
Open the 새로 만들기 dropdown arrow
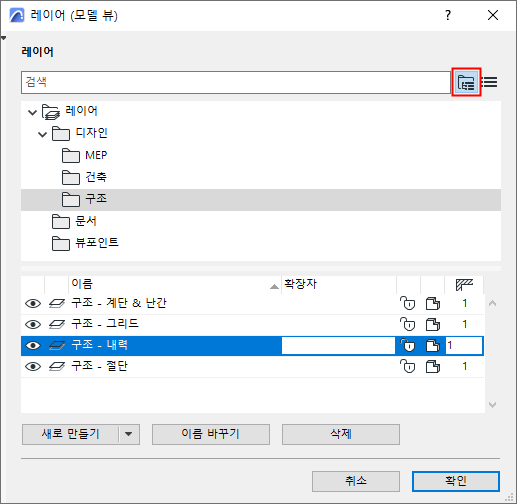[129, 434]
